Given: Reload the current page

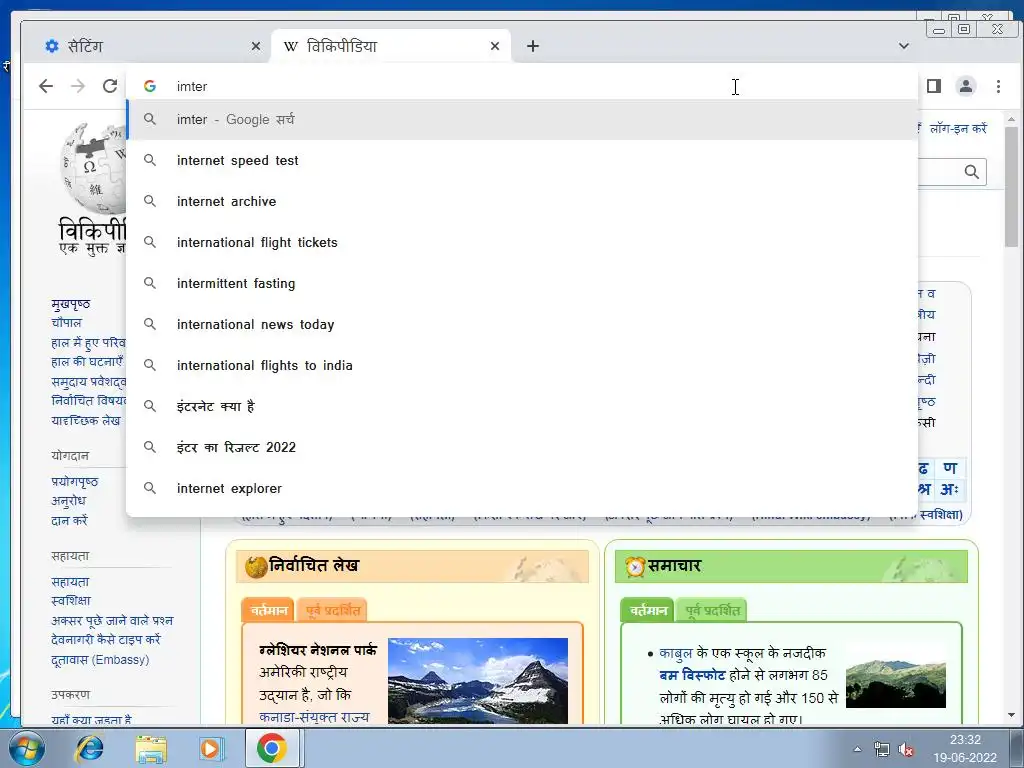Looking at the screenshot, I should point(110,86).
